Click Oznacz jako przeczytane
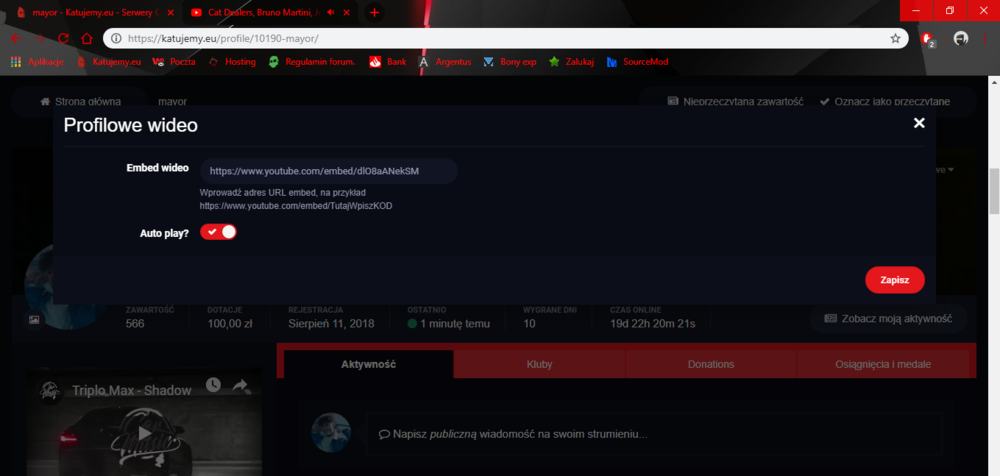Image resolution: width=1000 pixels, height=476 pixels. point(885,101)
